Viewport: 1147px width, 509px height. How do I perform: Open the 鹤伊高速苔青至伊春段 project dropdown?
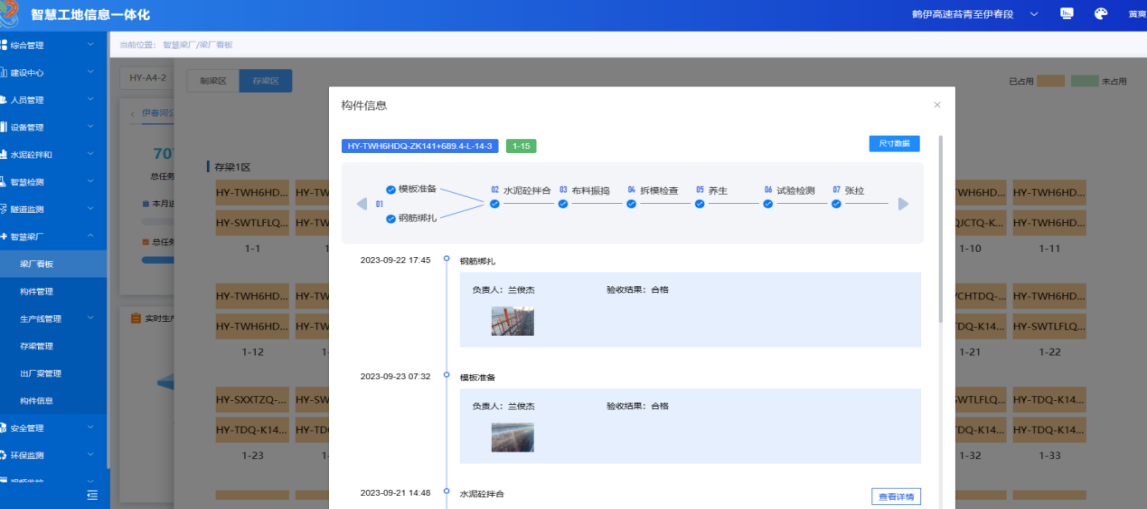click(1034, 14)
